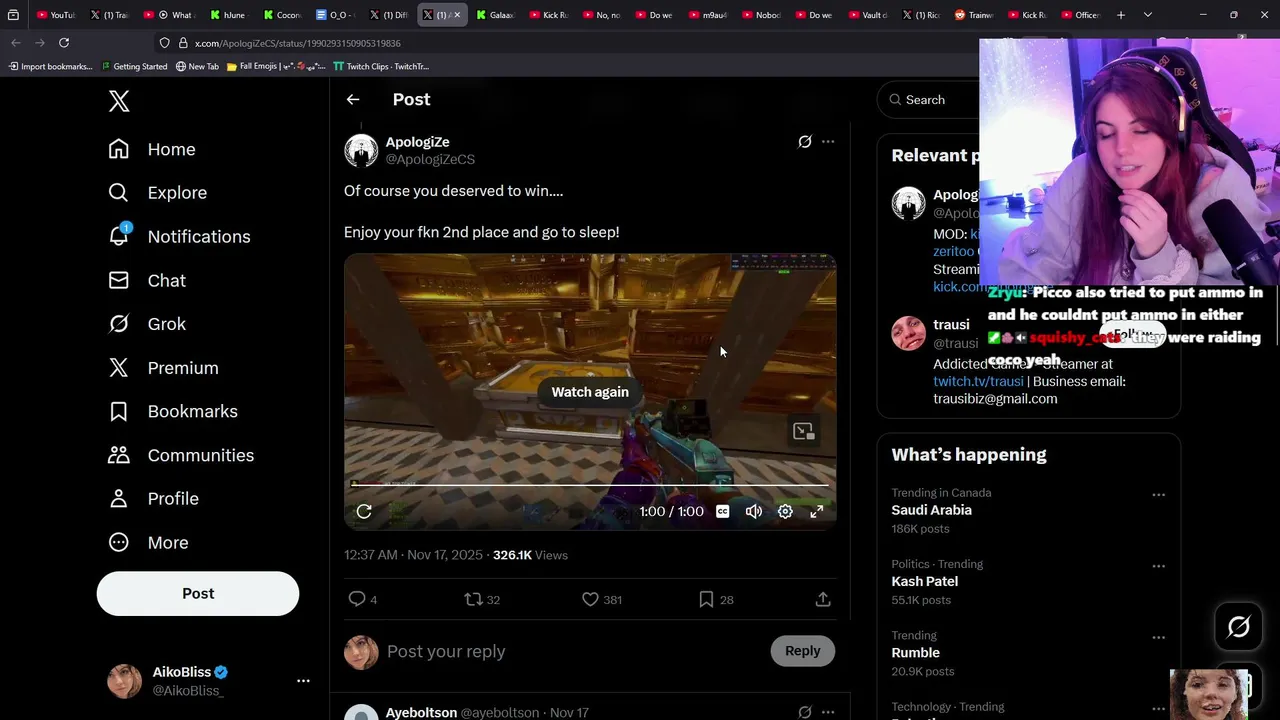This screenshot has height=720, width=1280.
Task: Click the share upload icon on post
Action: [x=823, y=599]
